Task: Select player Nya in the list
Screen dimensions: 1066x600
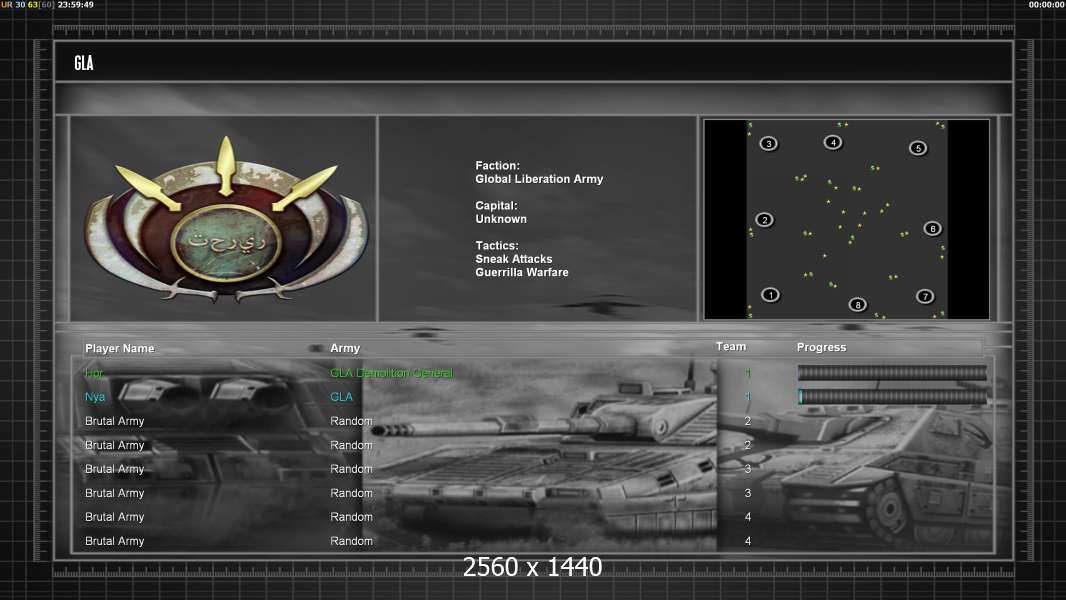Action: coord(94,397)
